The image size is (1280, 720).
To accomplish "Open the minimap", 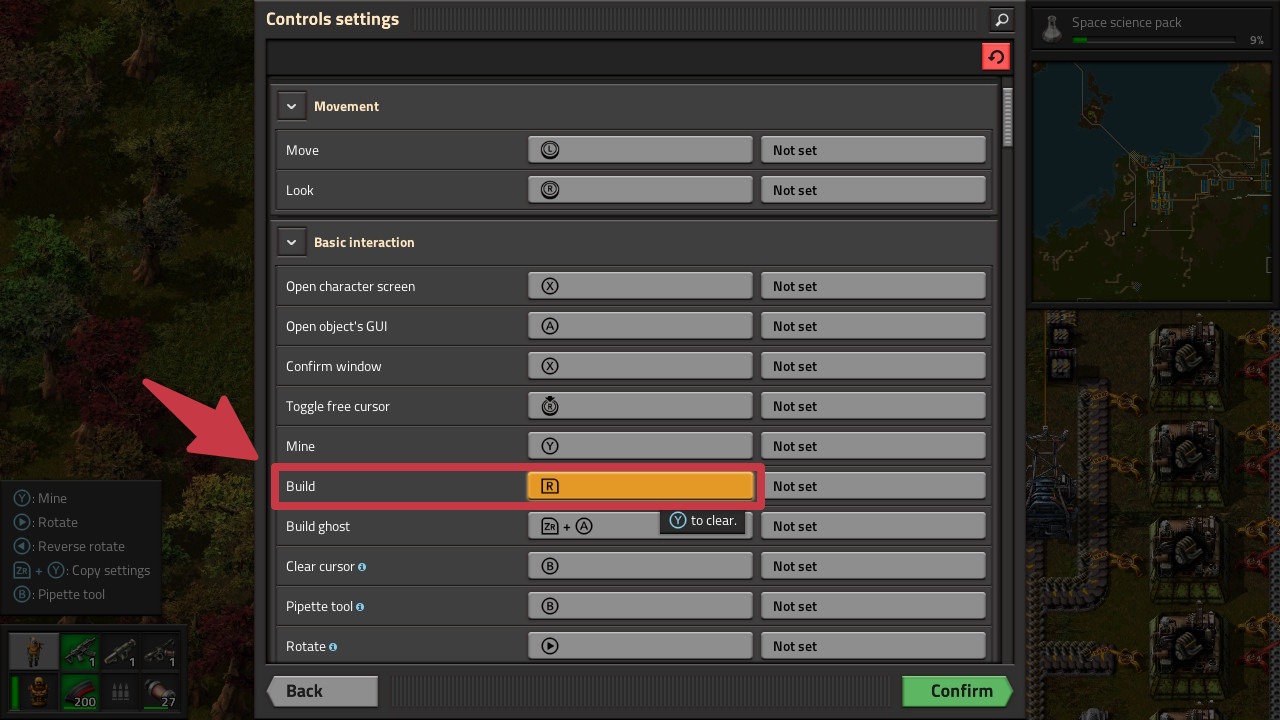I will tap(1154, 181).
